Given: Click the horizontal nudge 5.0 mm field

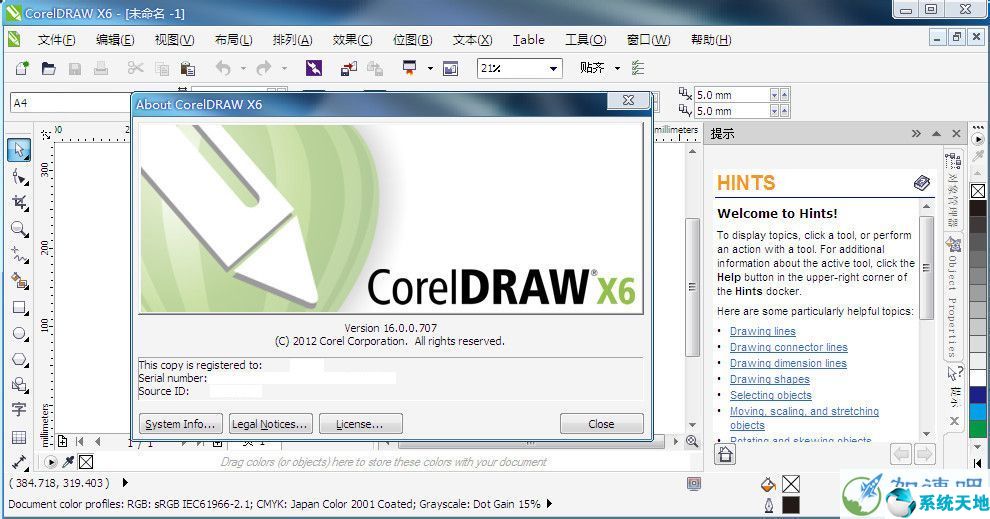Looking at the screenshot, I should (x=732, y=95).
